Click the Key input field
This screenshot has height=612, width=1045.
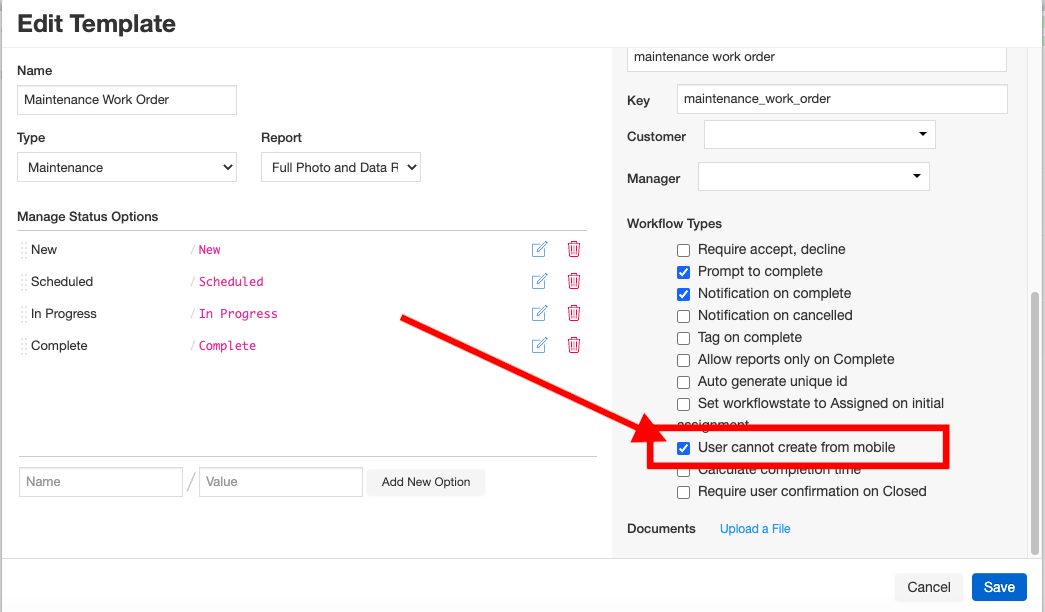[841, 99]
